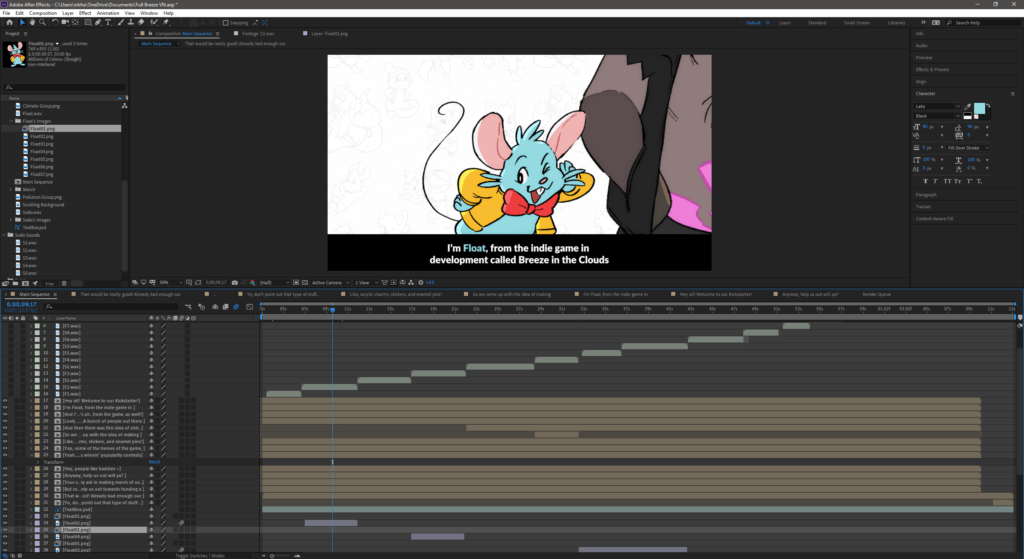This screenshot has width=1024, height=559.
Task: Toggle Frame Blending switch in timeline
Action: pos(225,306)
